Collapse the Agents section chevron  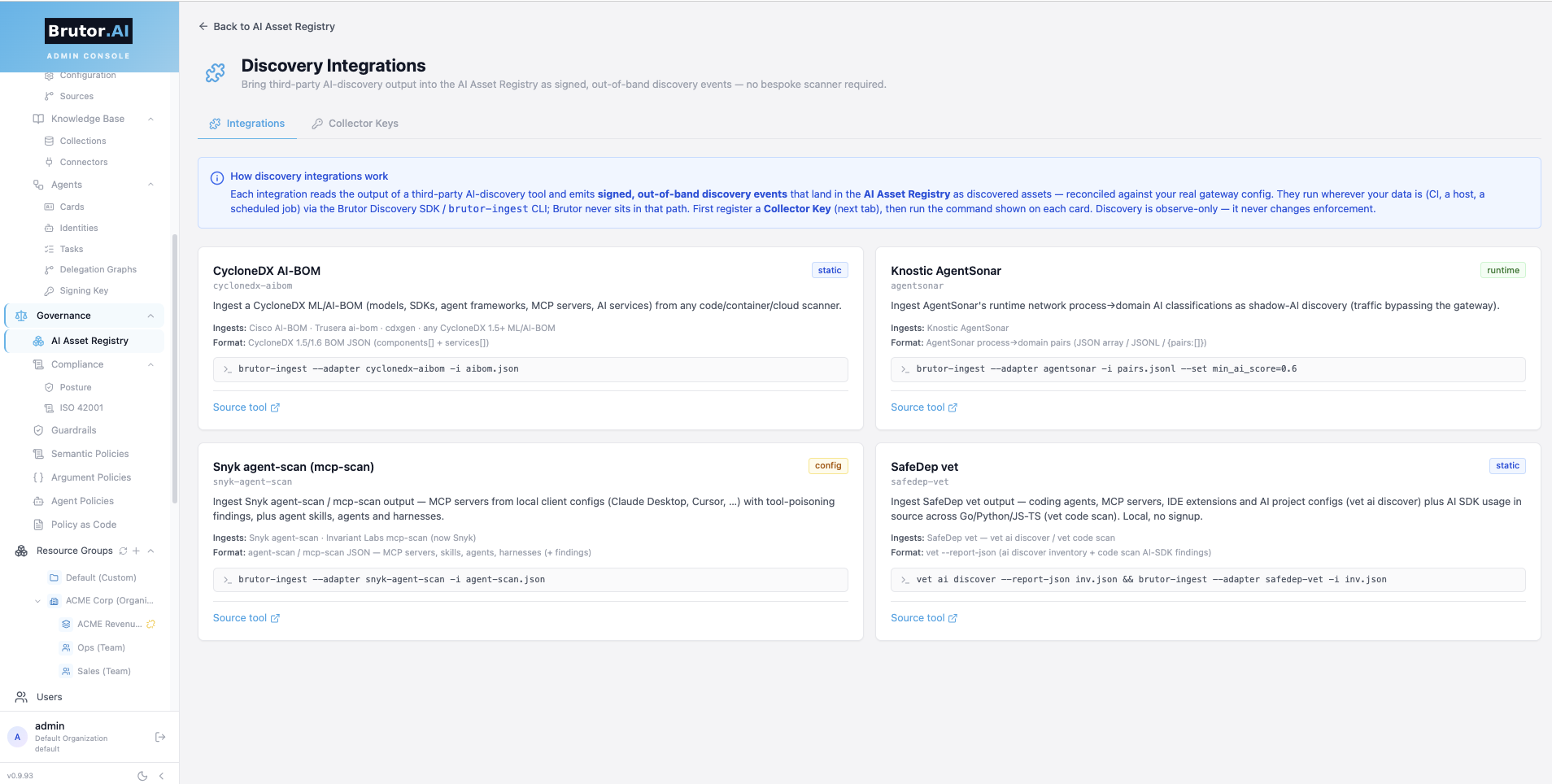pyautogui.click(x=150, y=185)
